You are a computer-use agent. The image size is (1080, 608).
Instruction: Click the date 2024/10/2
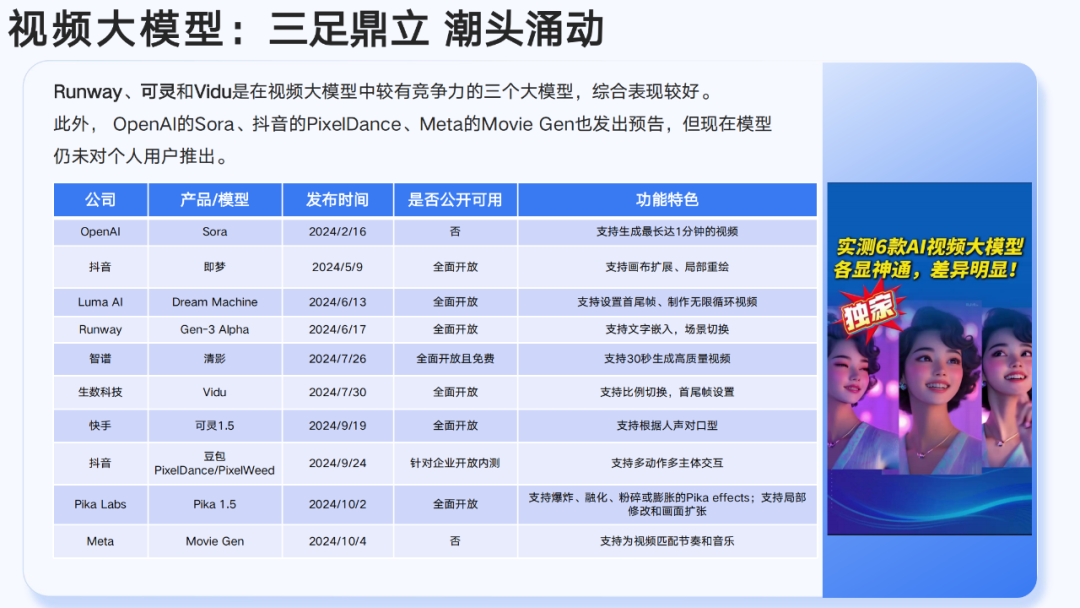coord(338,505)
